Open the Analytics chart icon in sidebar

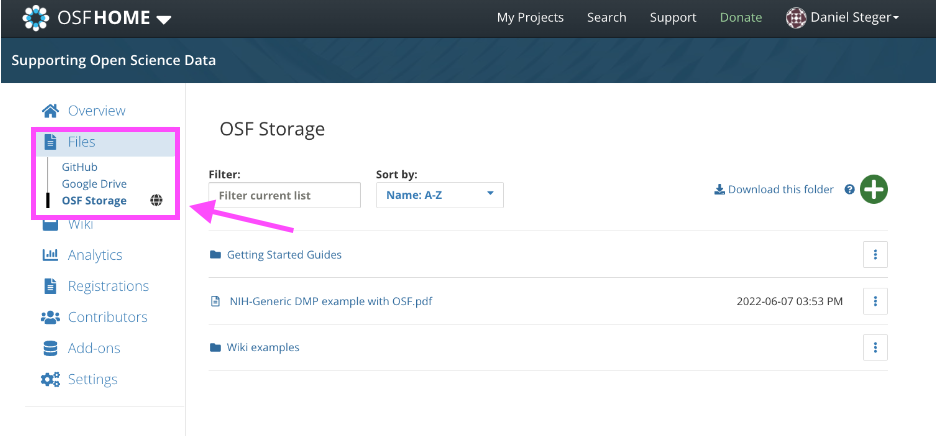click(50, 255)
